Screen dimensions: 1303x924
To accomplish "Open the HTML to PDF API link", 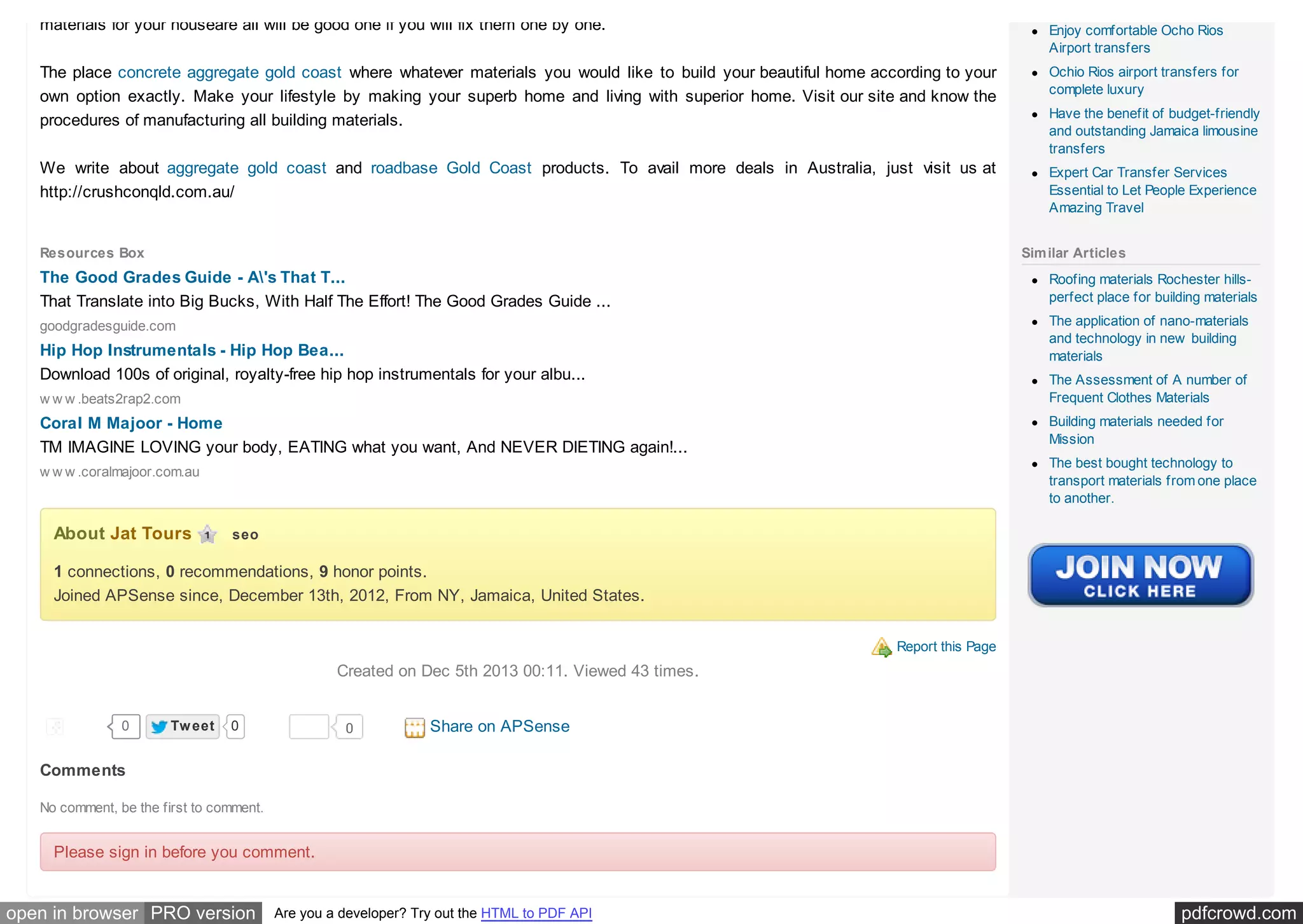I will click(x=536, y=913).
